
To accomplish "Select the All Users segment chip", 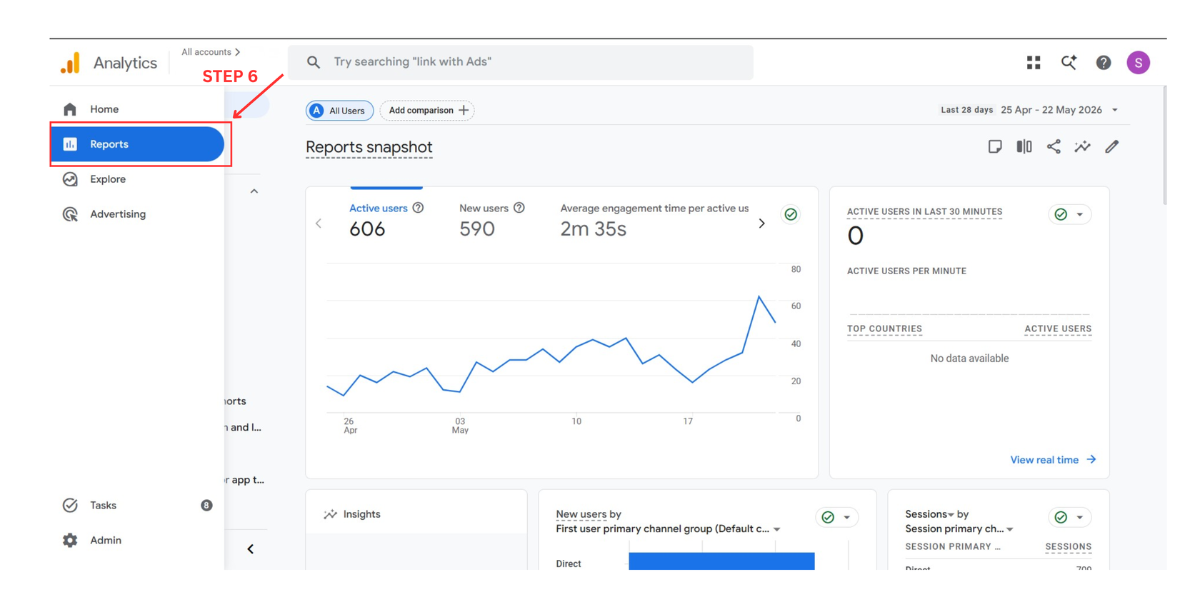I will click(340, 111).
